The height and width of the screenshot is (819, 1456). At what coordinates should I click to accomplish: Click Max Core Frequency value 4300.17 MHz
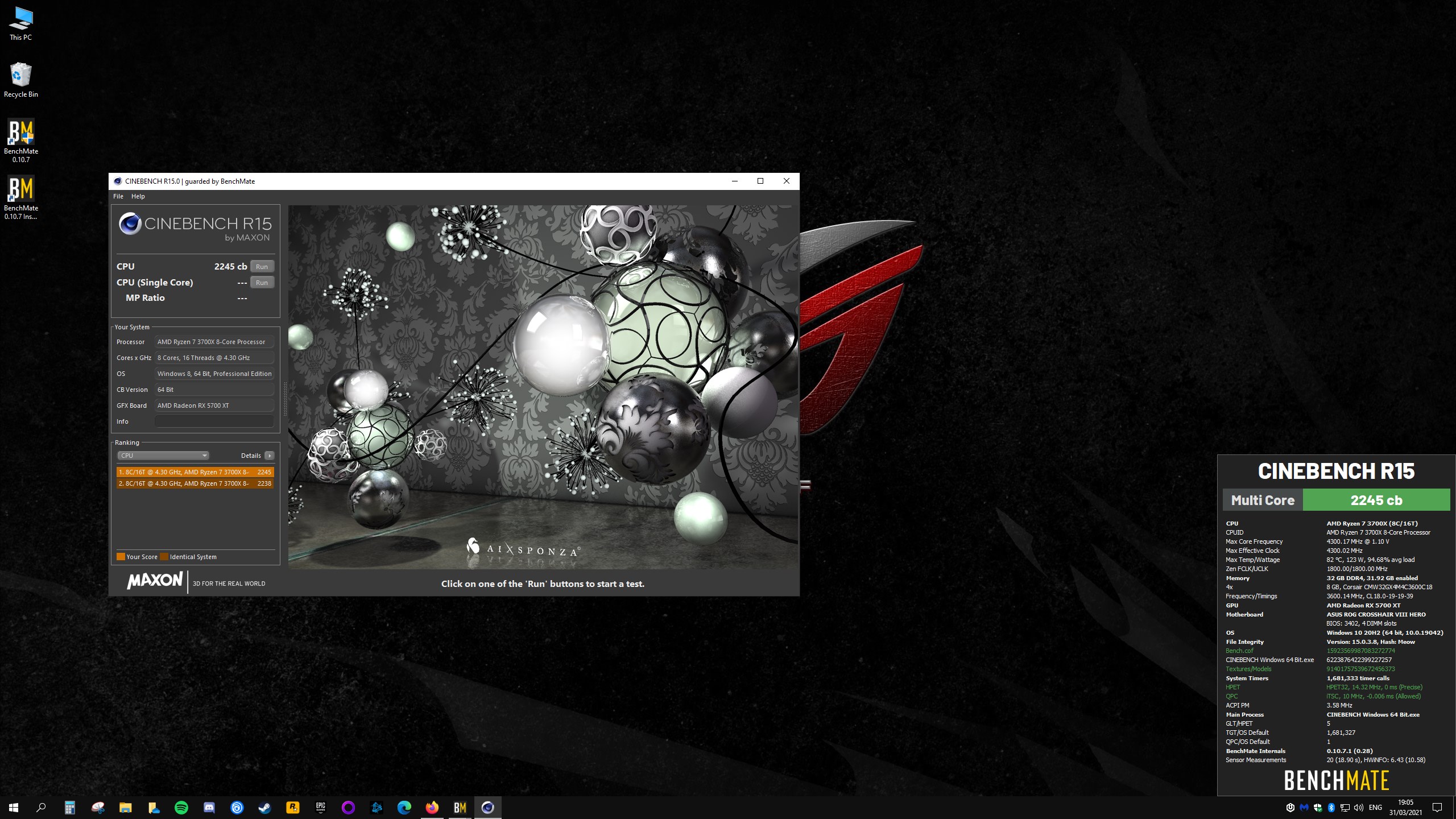click(1358, 541)
